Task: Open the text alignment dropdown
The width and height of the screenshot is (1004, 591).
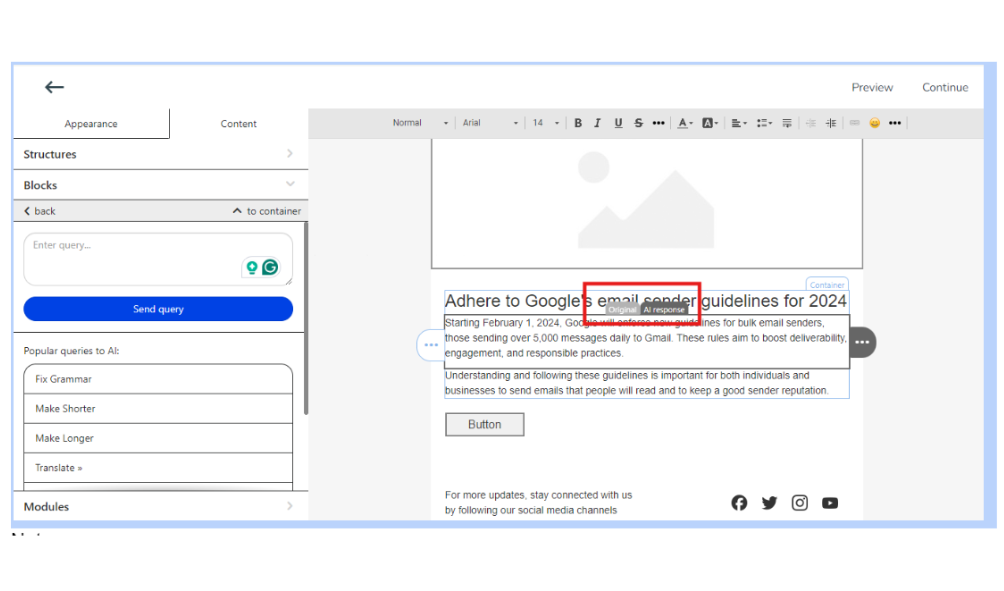Action: (x=739, y=123)
